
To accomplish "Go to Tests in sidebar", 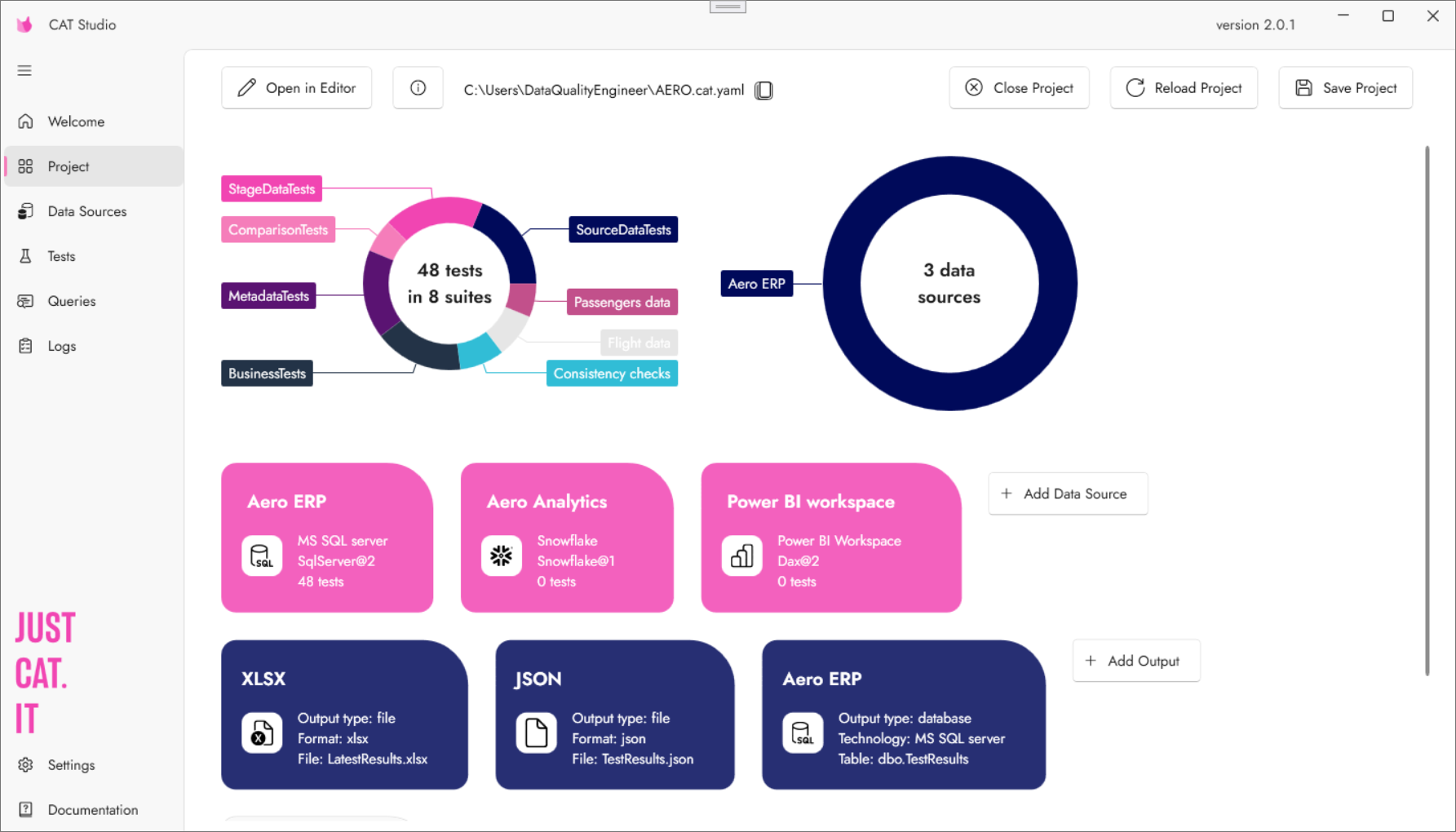I will 61,256.
